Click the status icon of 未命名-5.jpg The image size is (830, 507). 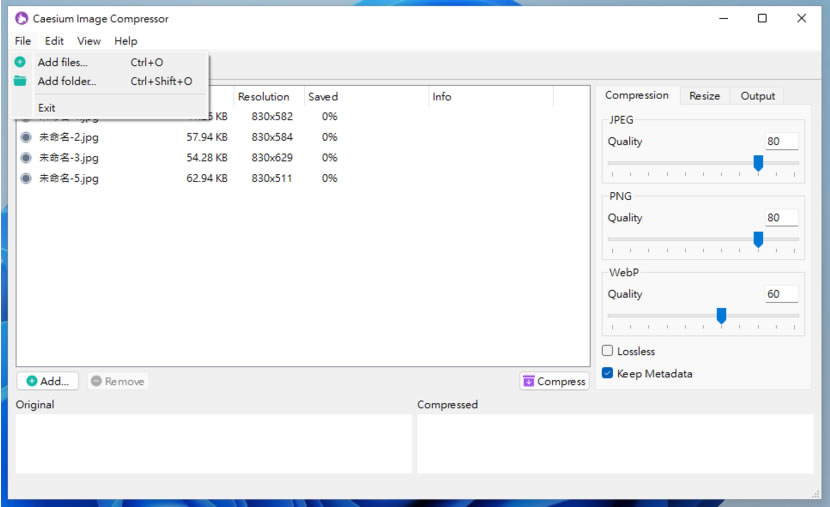25,178
